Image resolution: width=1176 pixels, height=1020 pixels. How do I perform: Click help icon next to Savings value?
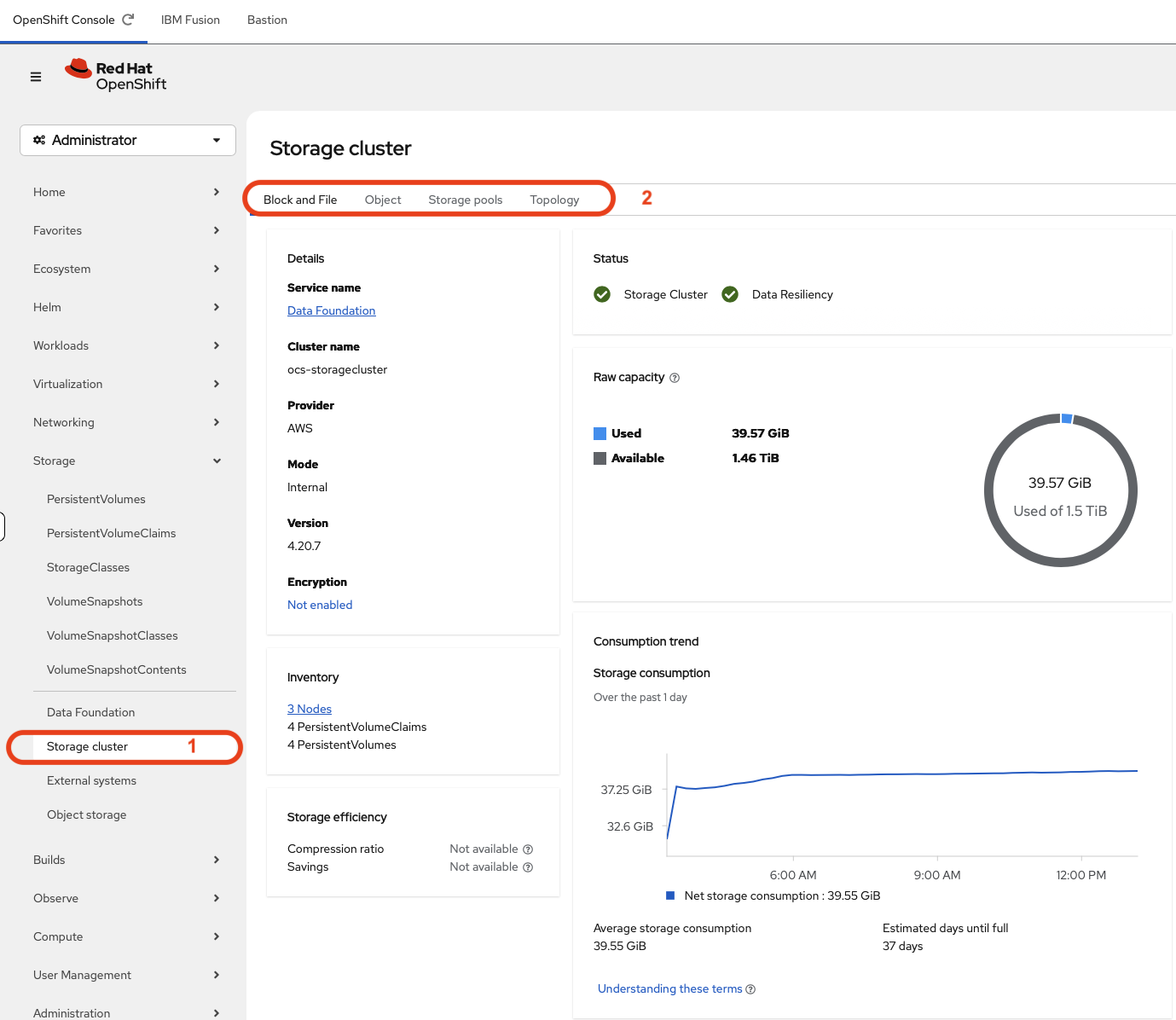[528, 867]
